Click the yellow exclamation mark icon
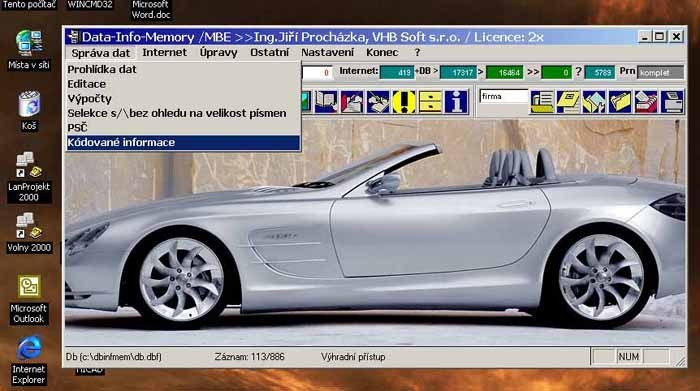 (404, 102)
